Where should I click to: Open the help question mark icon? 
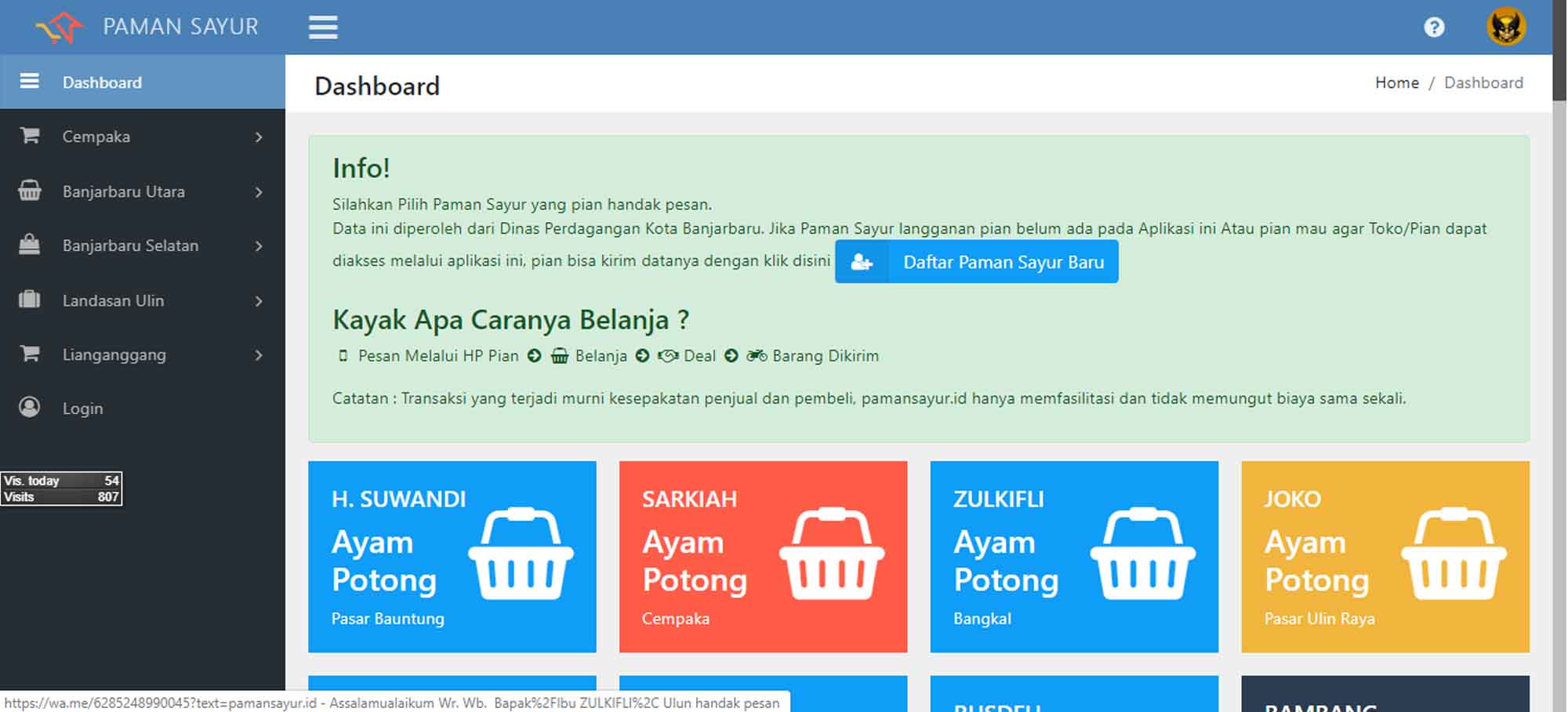(1434, 27)
